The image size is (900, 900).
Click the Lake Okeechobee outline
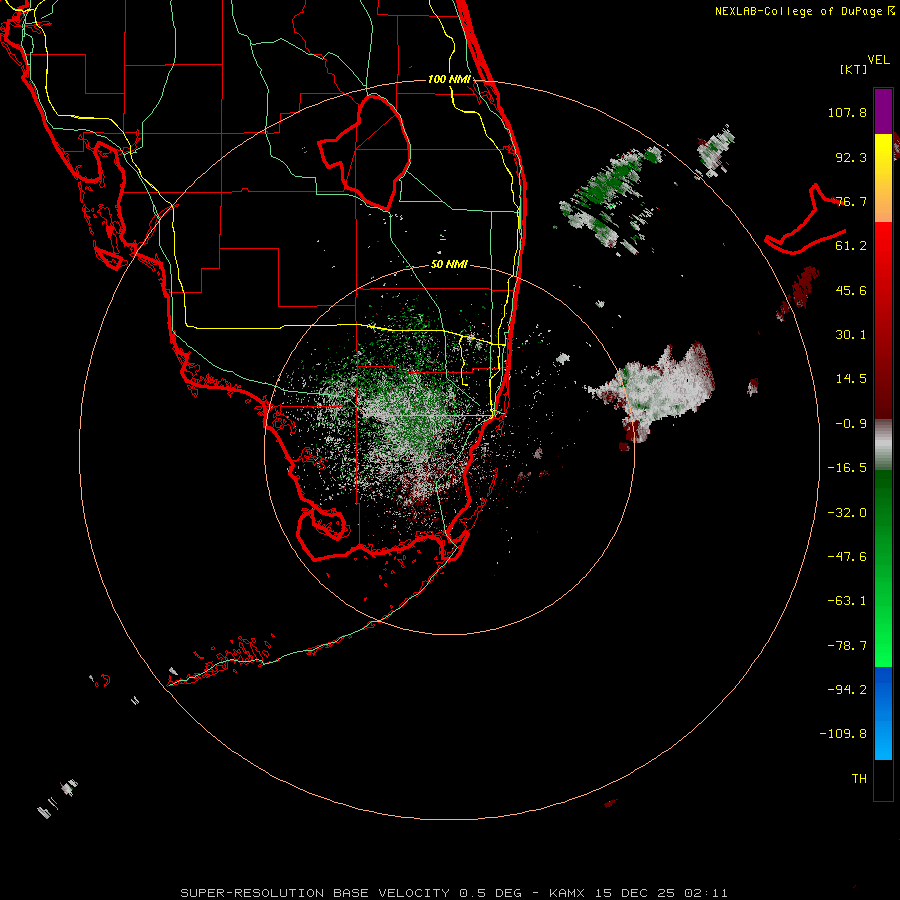tap(364, 152)
